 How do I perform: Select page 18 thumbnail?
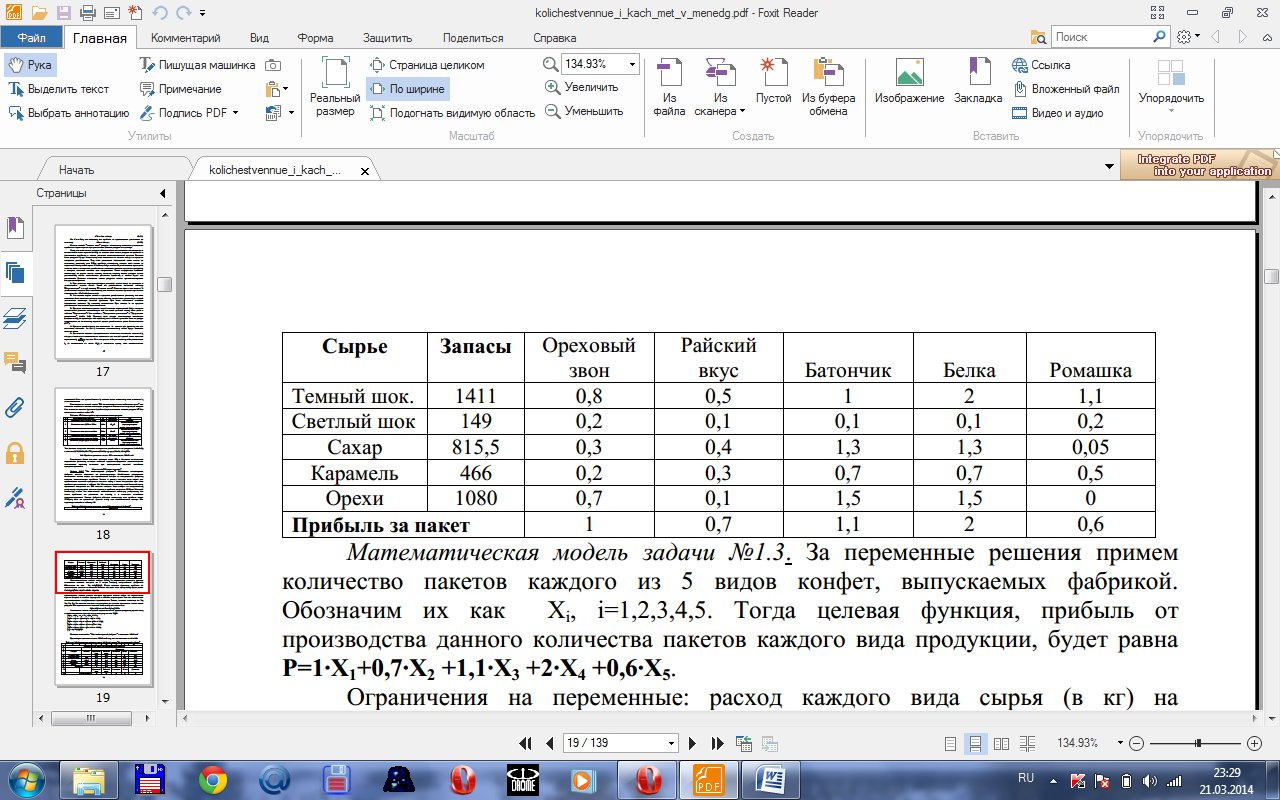coord(102,456)
